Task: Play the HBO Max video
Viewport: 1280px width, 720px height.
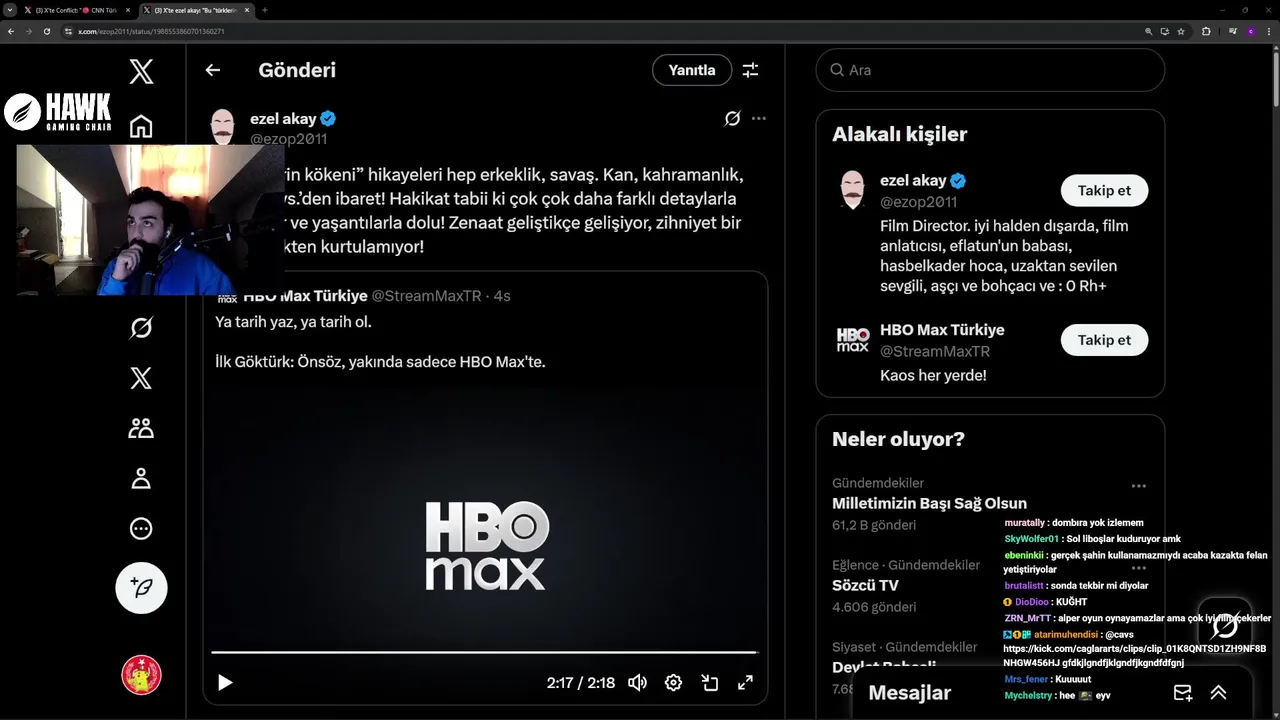Action: pos(225,683)
